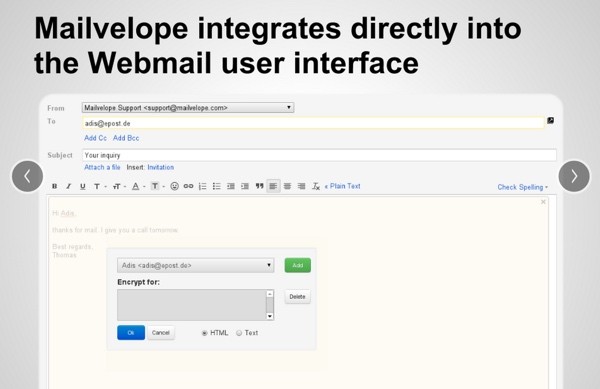The height and width of the screenshot is (389, 600).
Task: Toggle underline formatting
Action: click(x=83, y=186)
